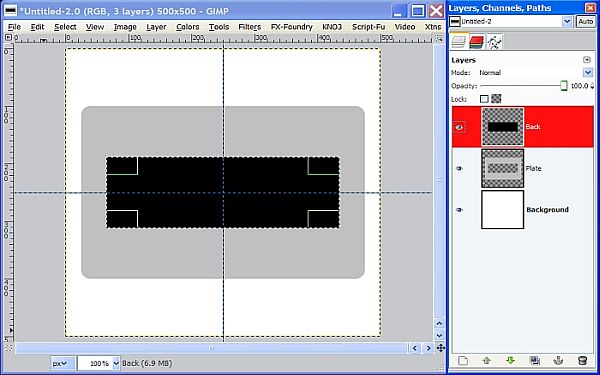Open the Script-Fu menu
Viewport: 600px width, 375px height.
[368, 27]
